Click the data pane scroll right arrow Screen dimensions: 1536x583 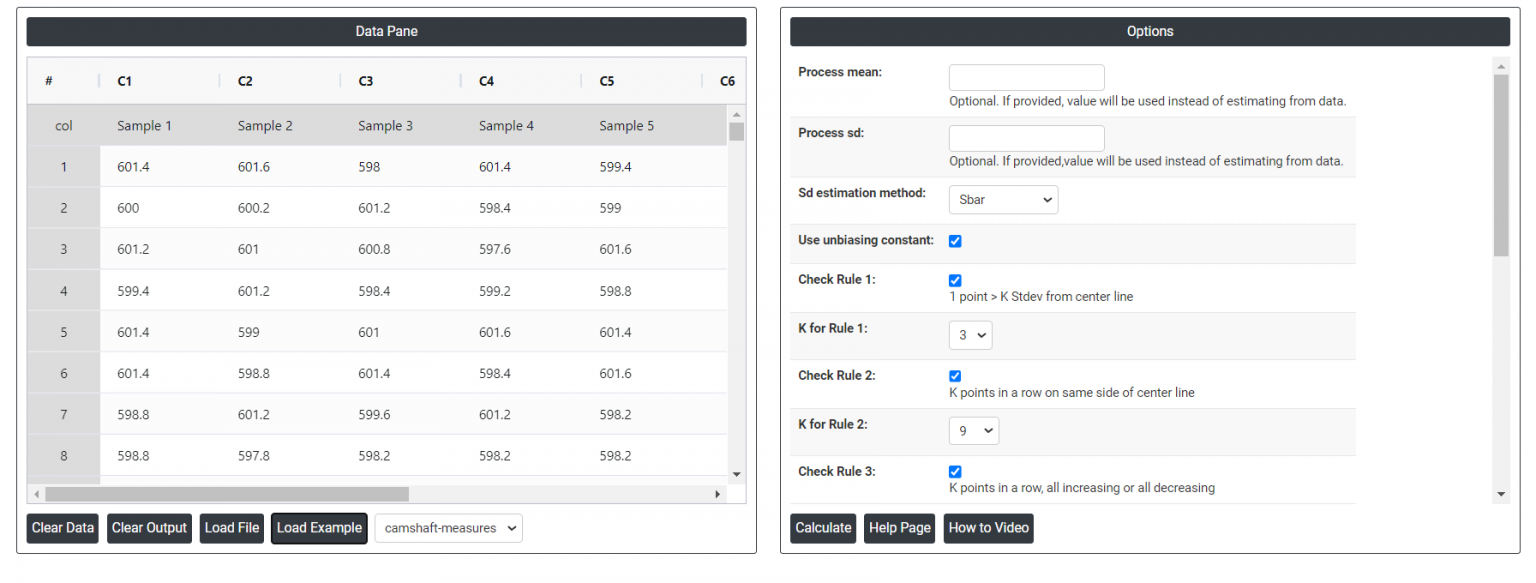[717, 494]
